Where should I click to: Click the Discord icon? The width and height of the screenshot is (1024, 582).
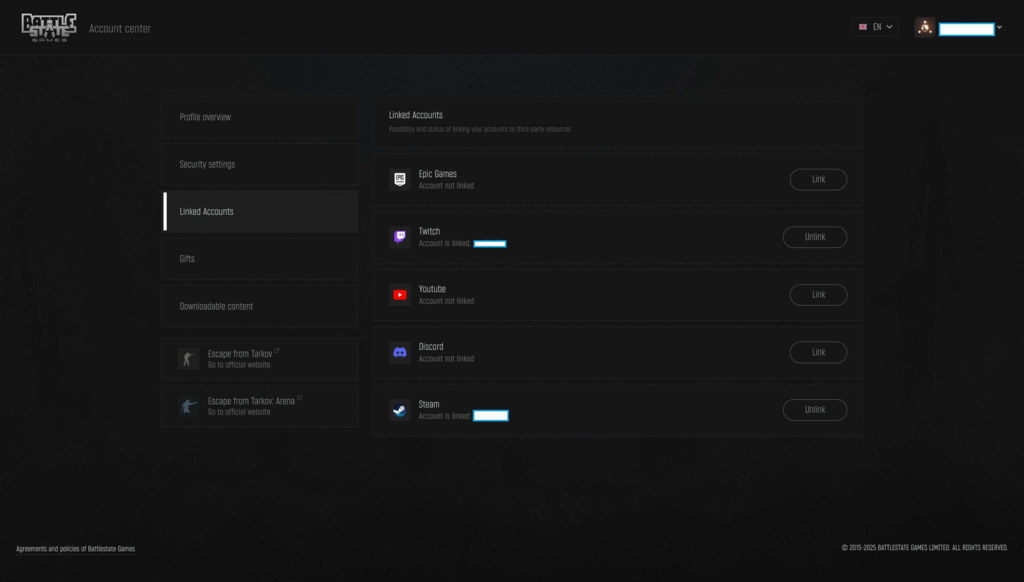click(400, 352)
